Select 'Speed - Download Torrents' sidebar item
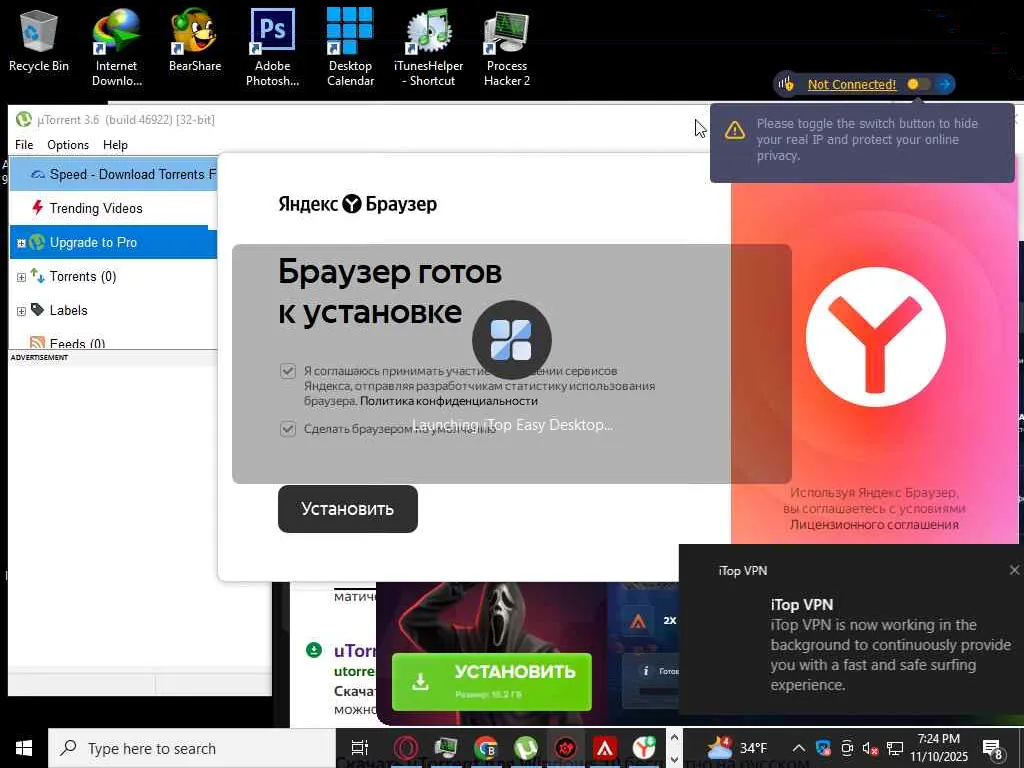 113,174
